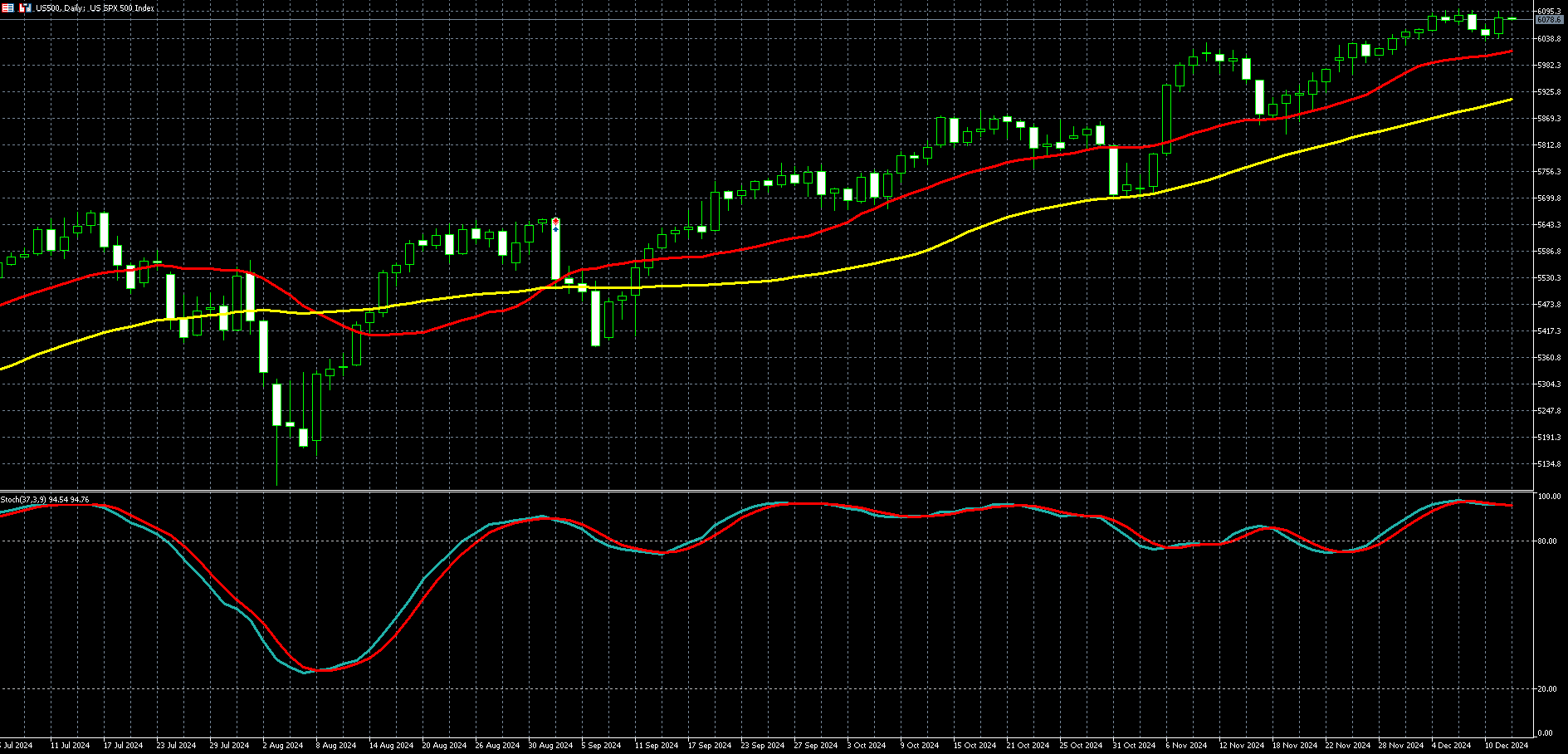Click the 5417.3 price label
The image size is (1568, 754).
point(1549,331)
